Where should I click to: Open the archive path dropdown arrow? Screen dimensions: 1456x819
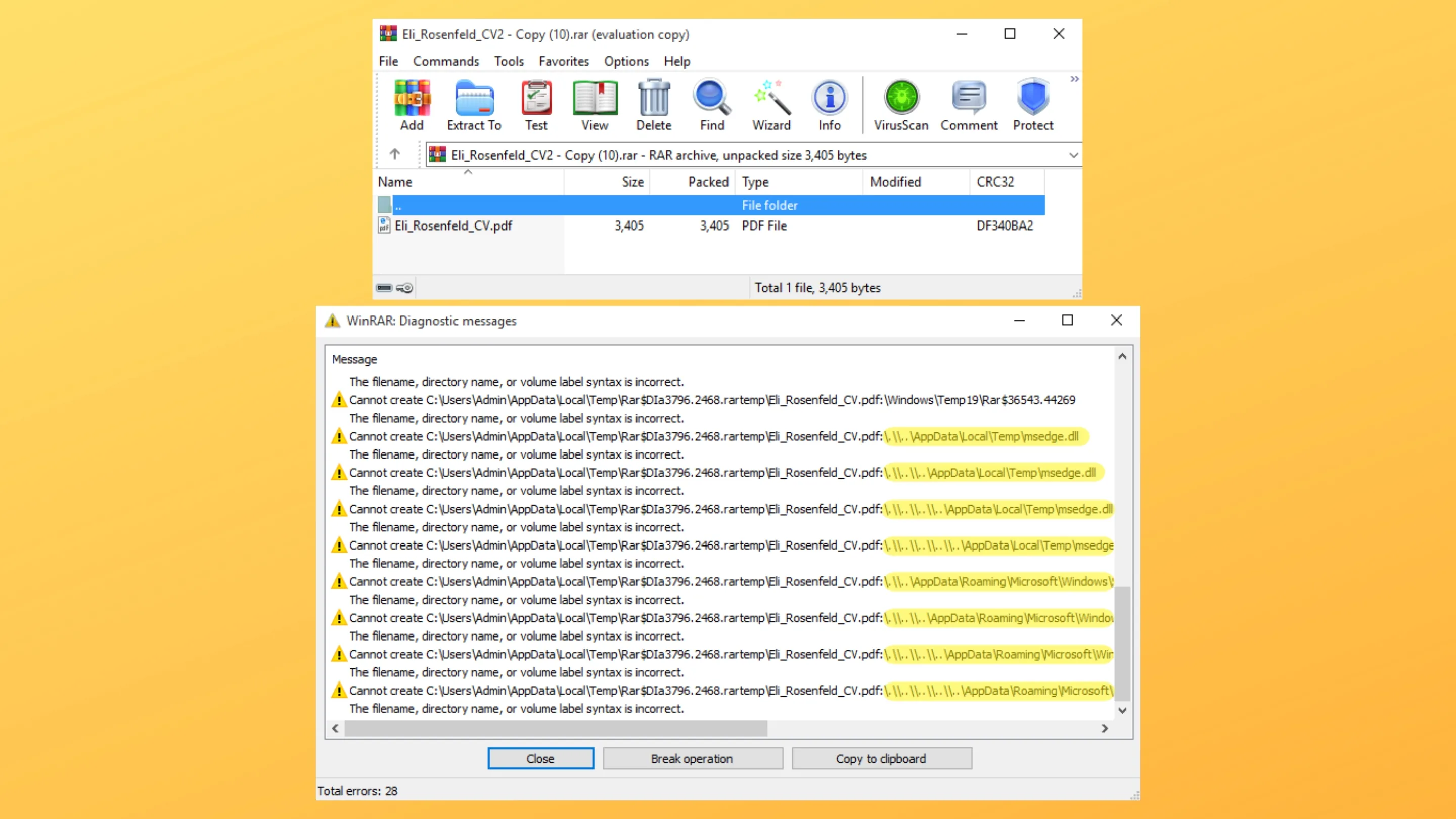click(x=1073, y=155)
